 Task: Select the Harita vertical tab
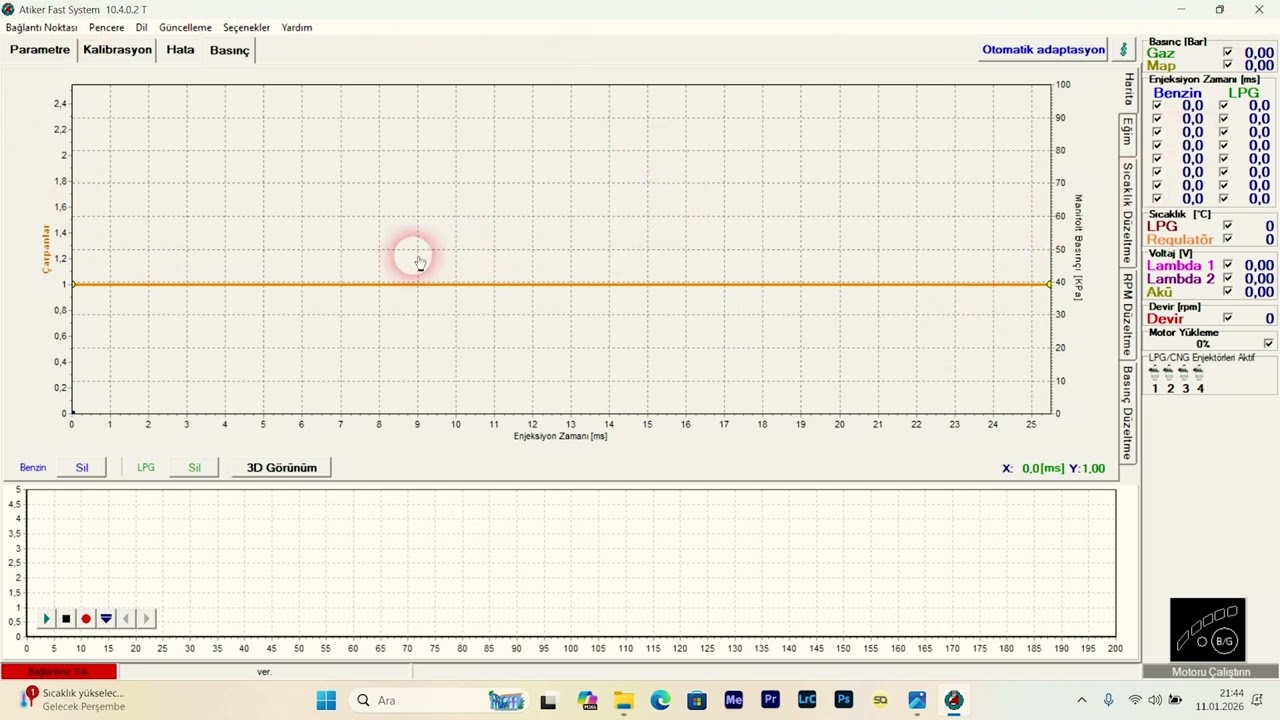1129,90
